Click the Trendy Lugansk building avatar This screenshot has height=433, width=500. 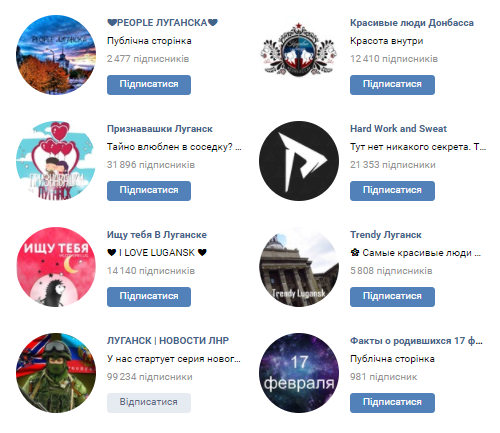click(299, 267)
